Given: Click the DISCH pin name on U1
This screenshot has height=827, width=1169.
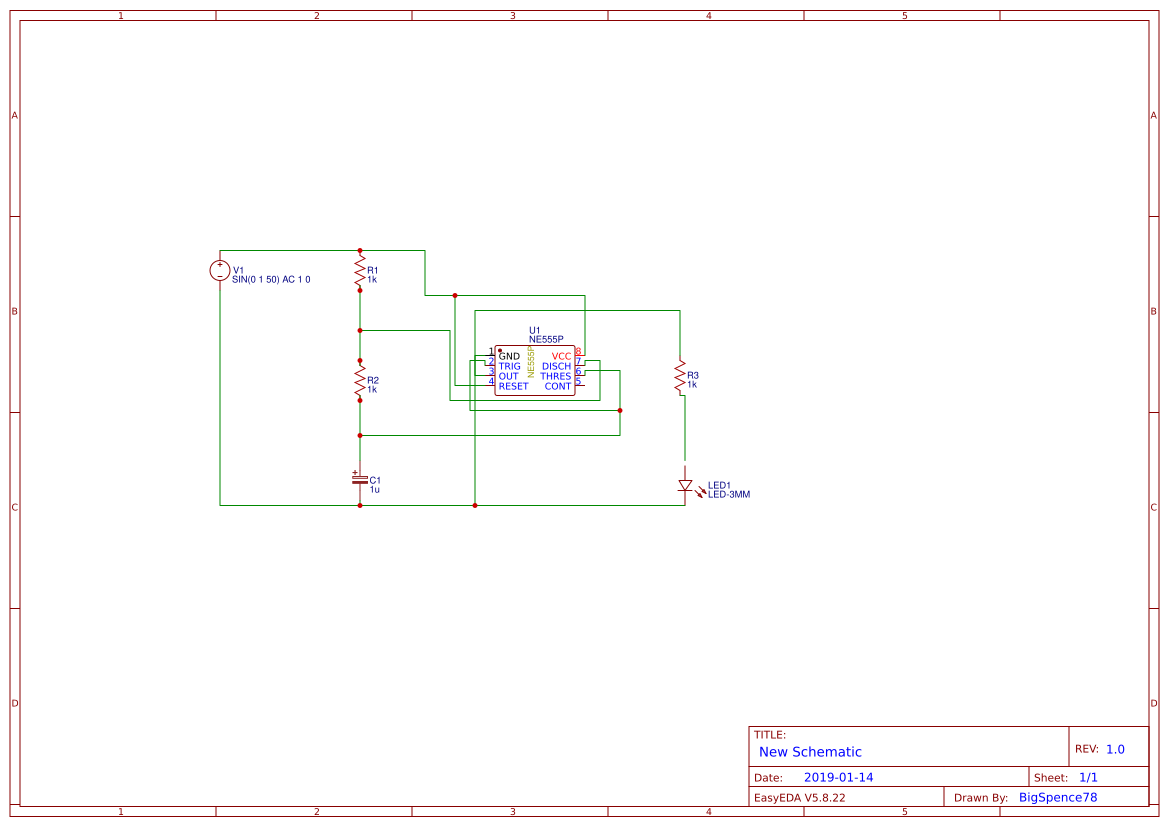Looking at the screenshot, I should click(x=556, y=366).
